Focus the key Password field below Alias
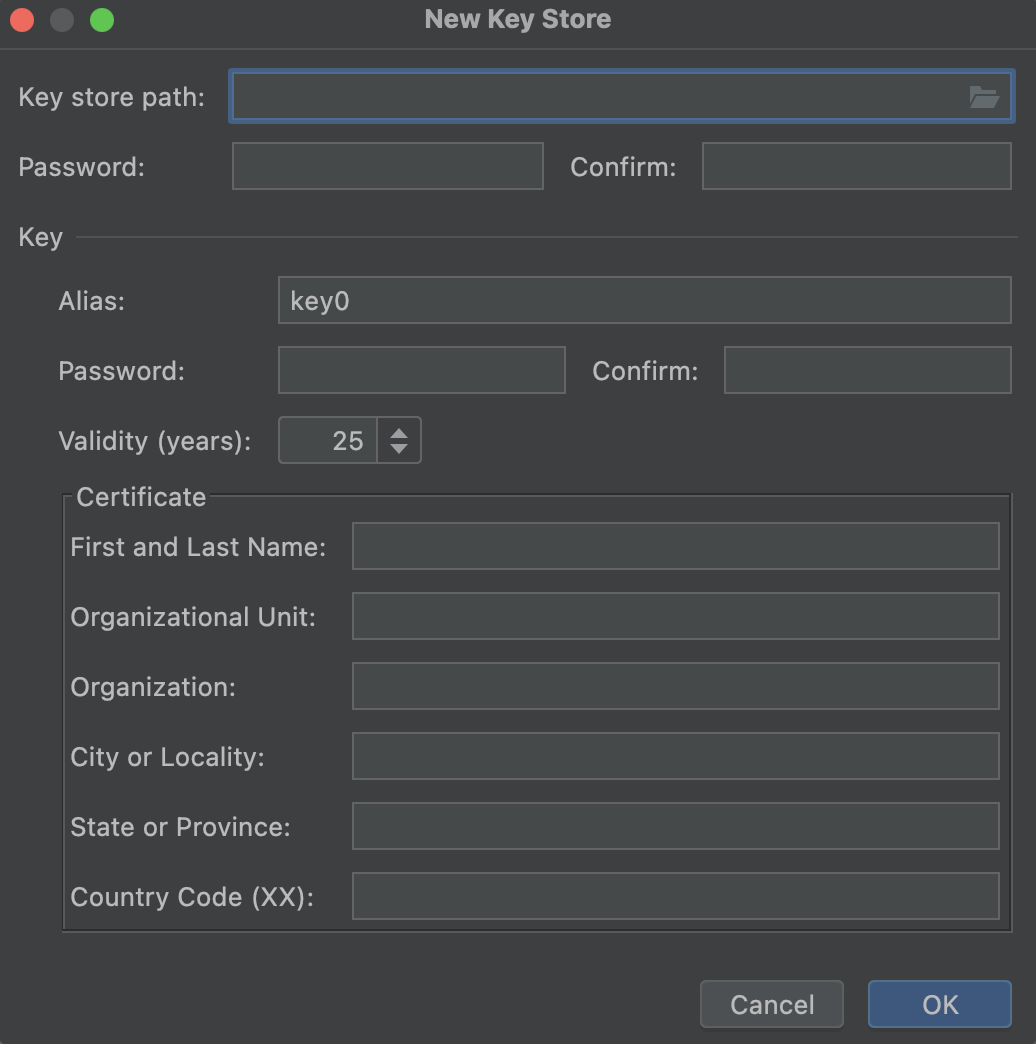 pos(421,370)
